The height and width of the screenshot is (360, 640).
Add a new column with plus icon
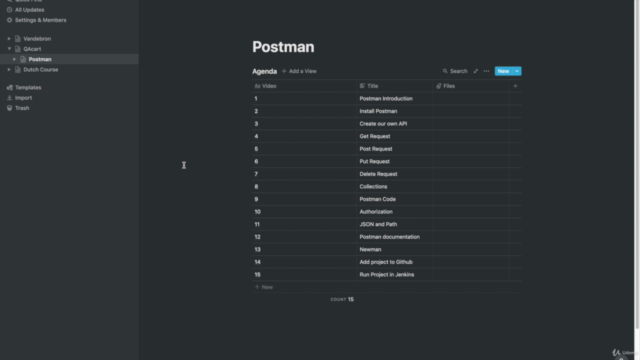[515, 86]
